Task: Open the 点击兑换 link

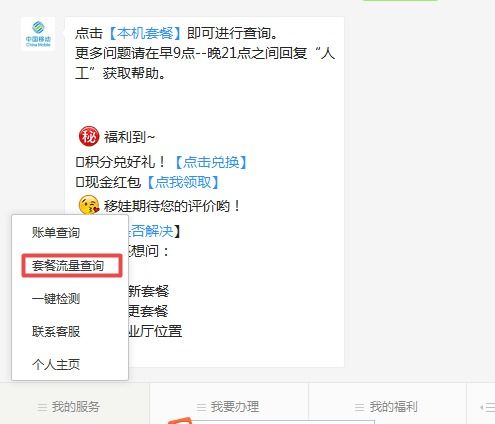Action: [x=211, y=162]
